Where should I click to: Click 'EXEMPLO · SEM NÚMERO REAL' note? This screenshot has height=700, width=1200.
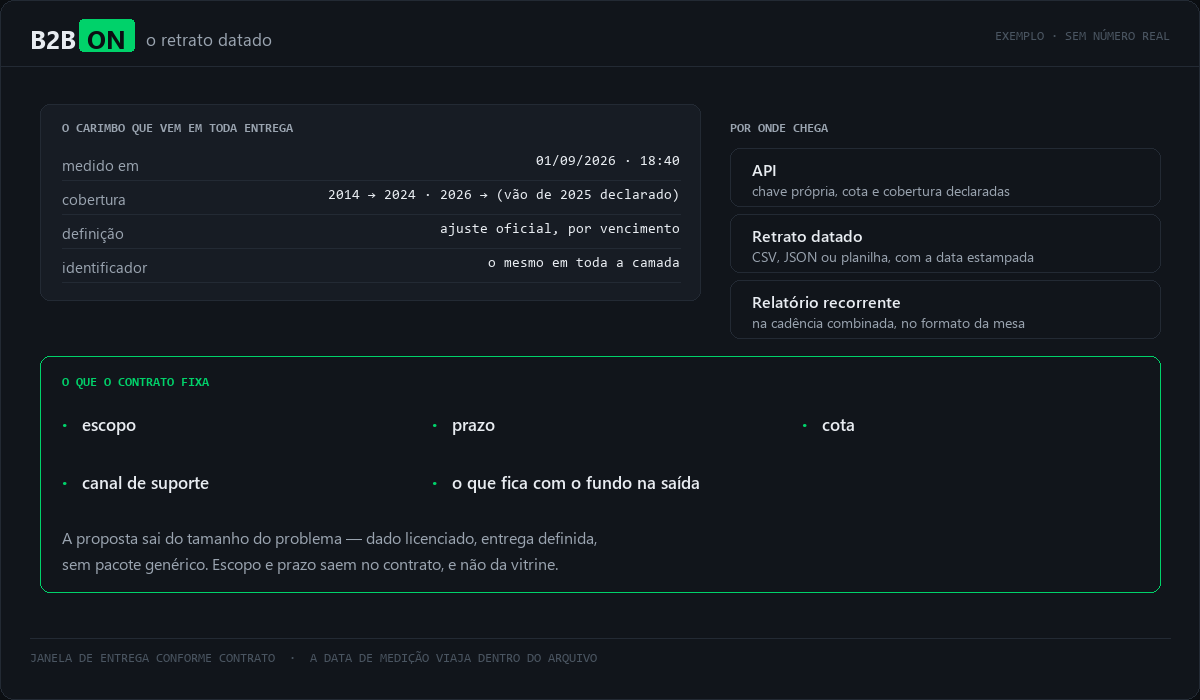pos(1082,36)
